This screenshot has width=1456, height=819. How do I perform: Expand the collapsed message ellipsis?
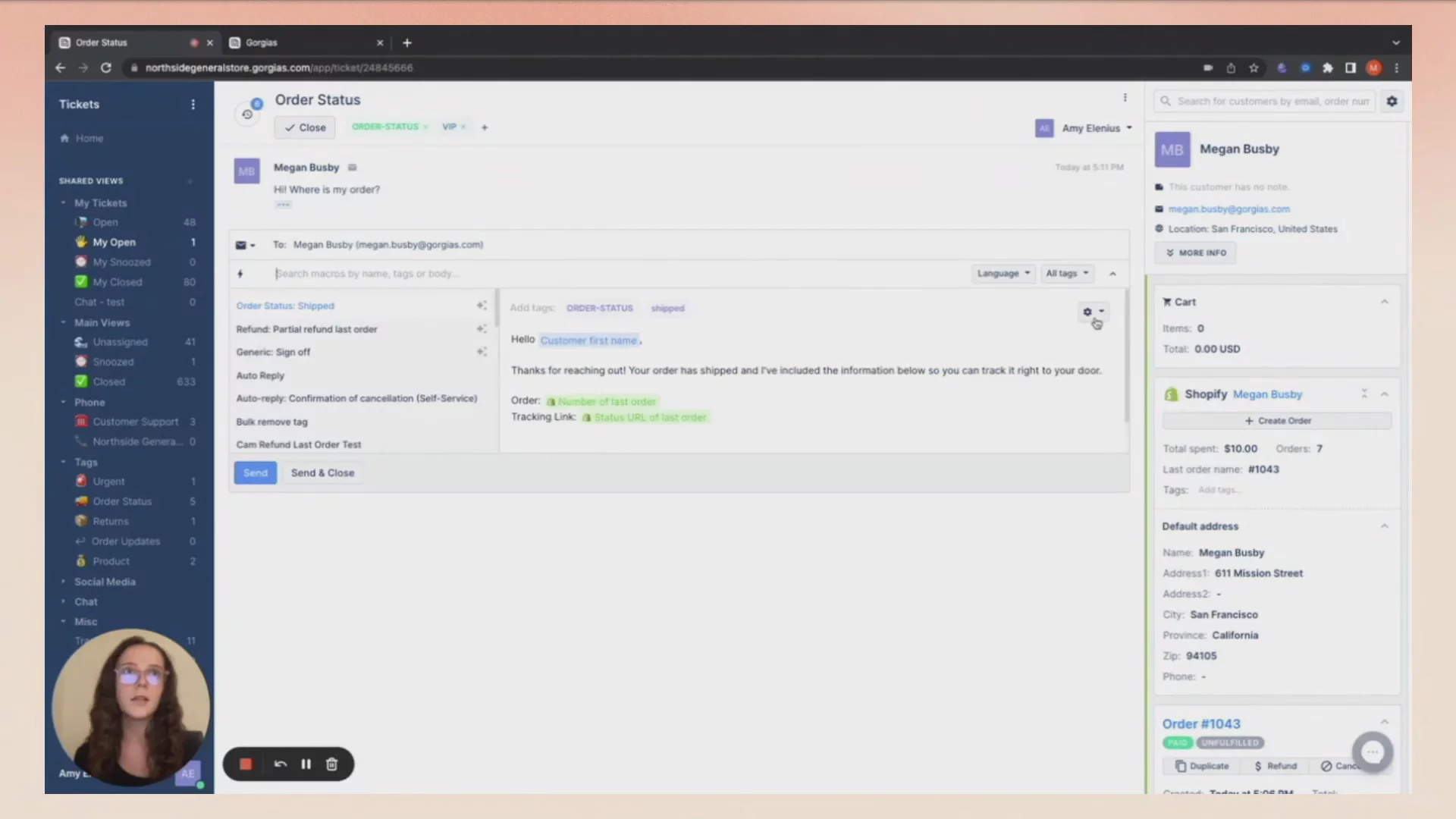(x=283, y=205)
